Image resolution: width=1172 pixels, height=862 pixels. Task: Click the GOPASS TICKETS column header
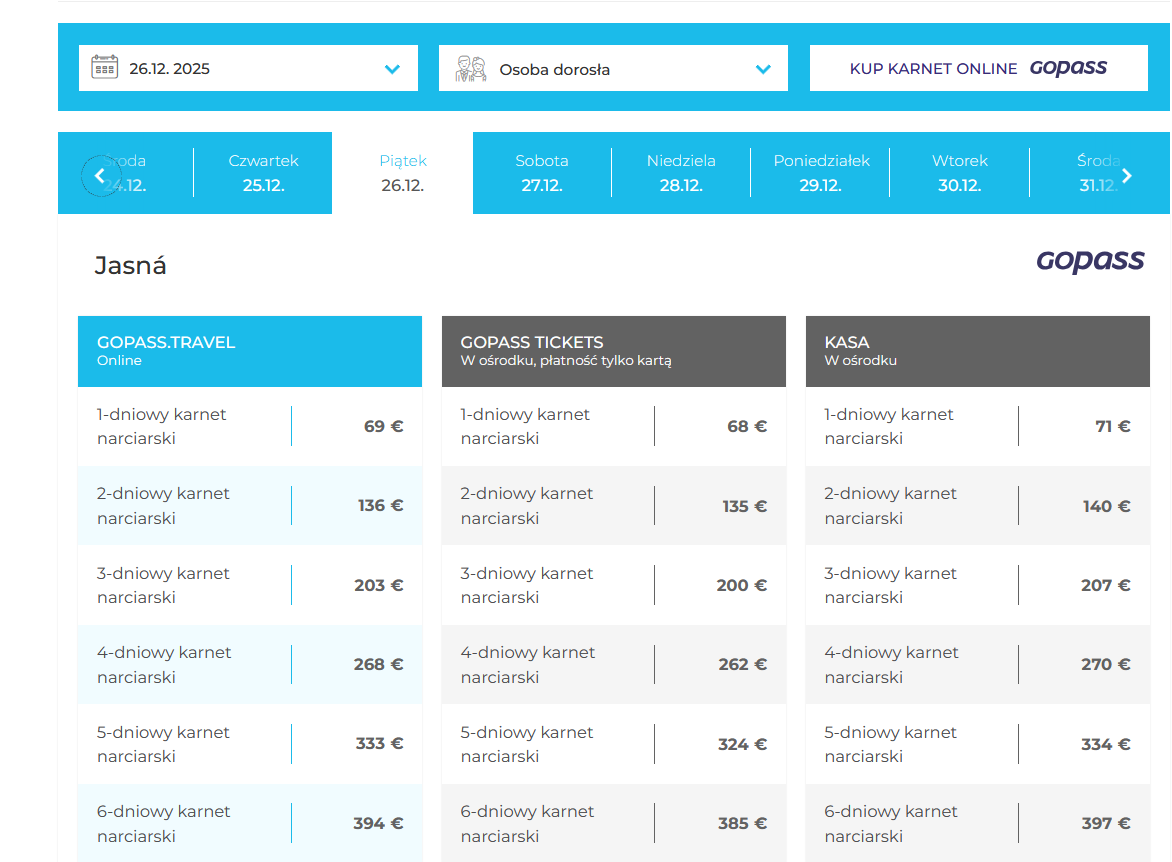coord(613,351)
